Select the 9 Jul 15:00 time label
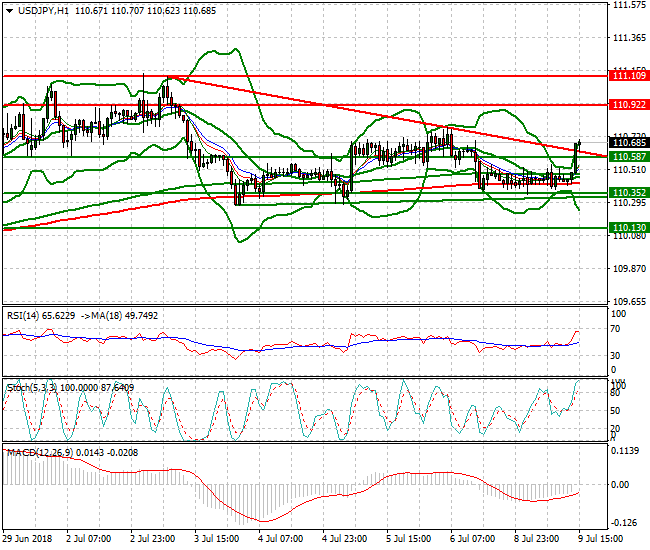The image size is (650, 550). tap(601, 539)
